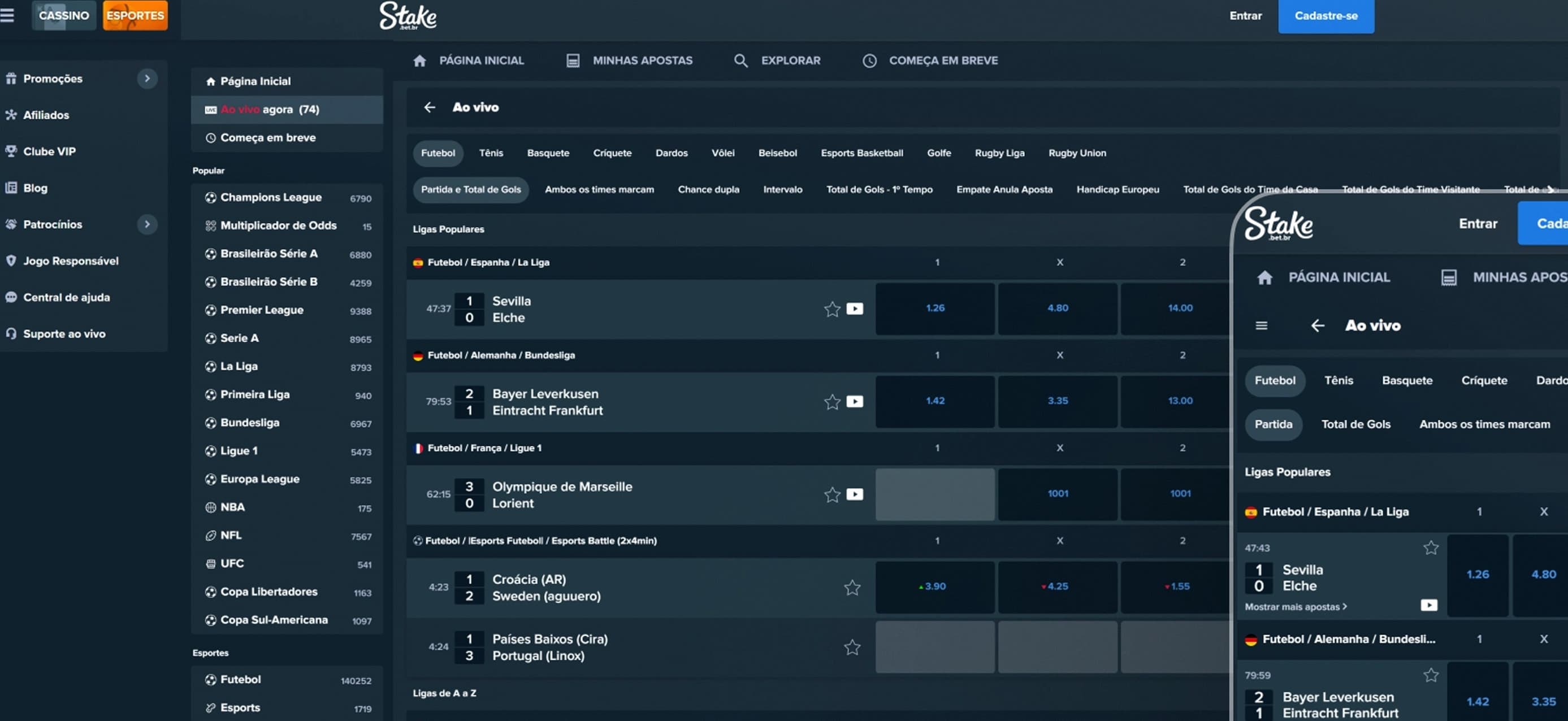Click the Cadastre-se button in main header
1568x721 pixels.
(x=1326, y=16)
